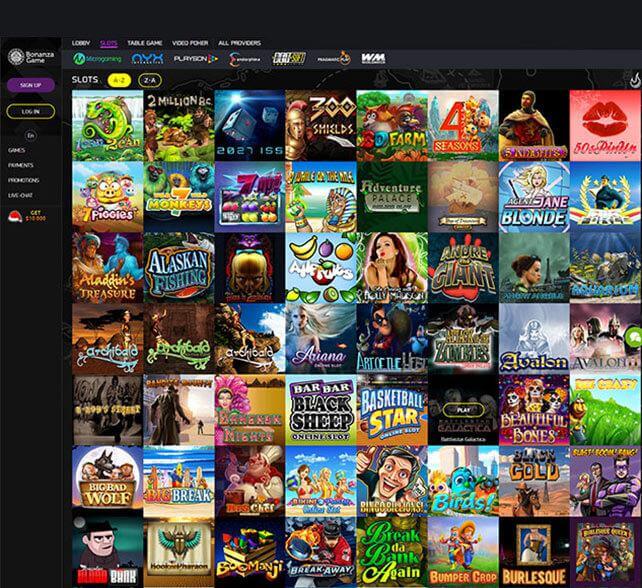Open the Black Gold slot
This screenshot has height=588, width=642.
(534, 481)
